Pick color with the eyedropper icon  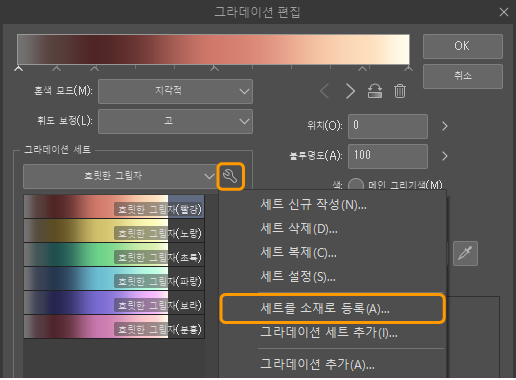465,253
